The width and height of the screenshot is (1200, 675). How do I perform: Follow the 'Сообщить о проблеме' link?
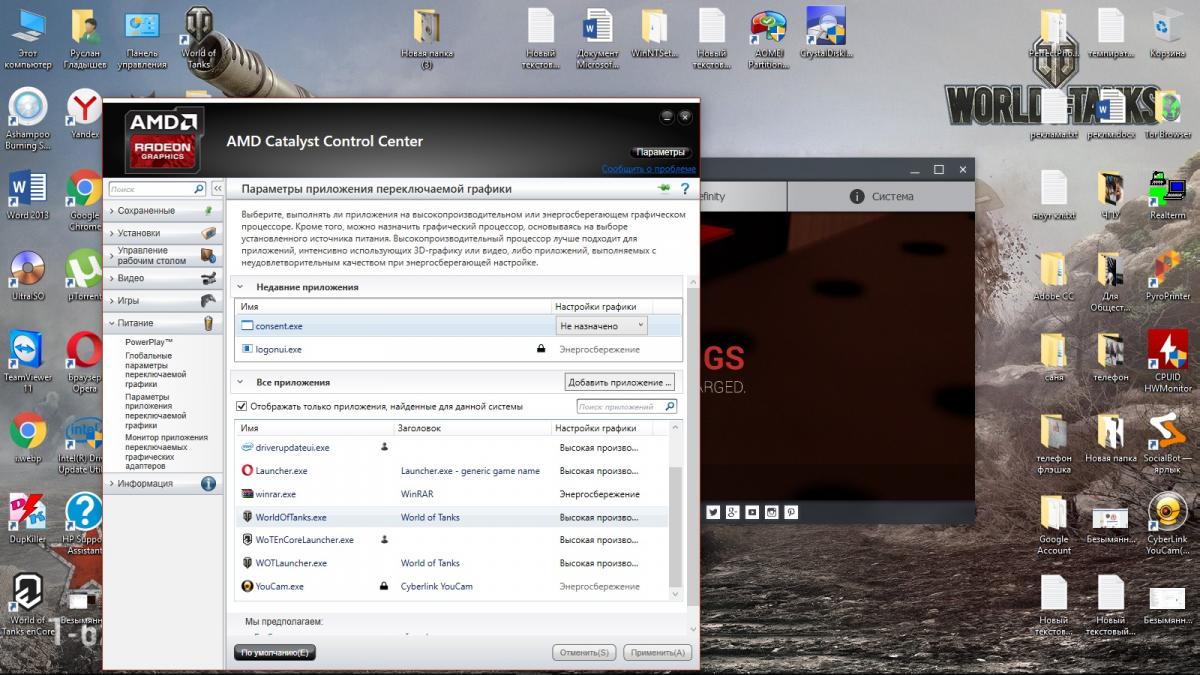click(648, 169)
